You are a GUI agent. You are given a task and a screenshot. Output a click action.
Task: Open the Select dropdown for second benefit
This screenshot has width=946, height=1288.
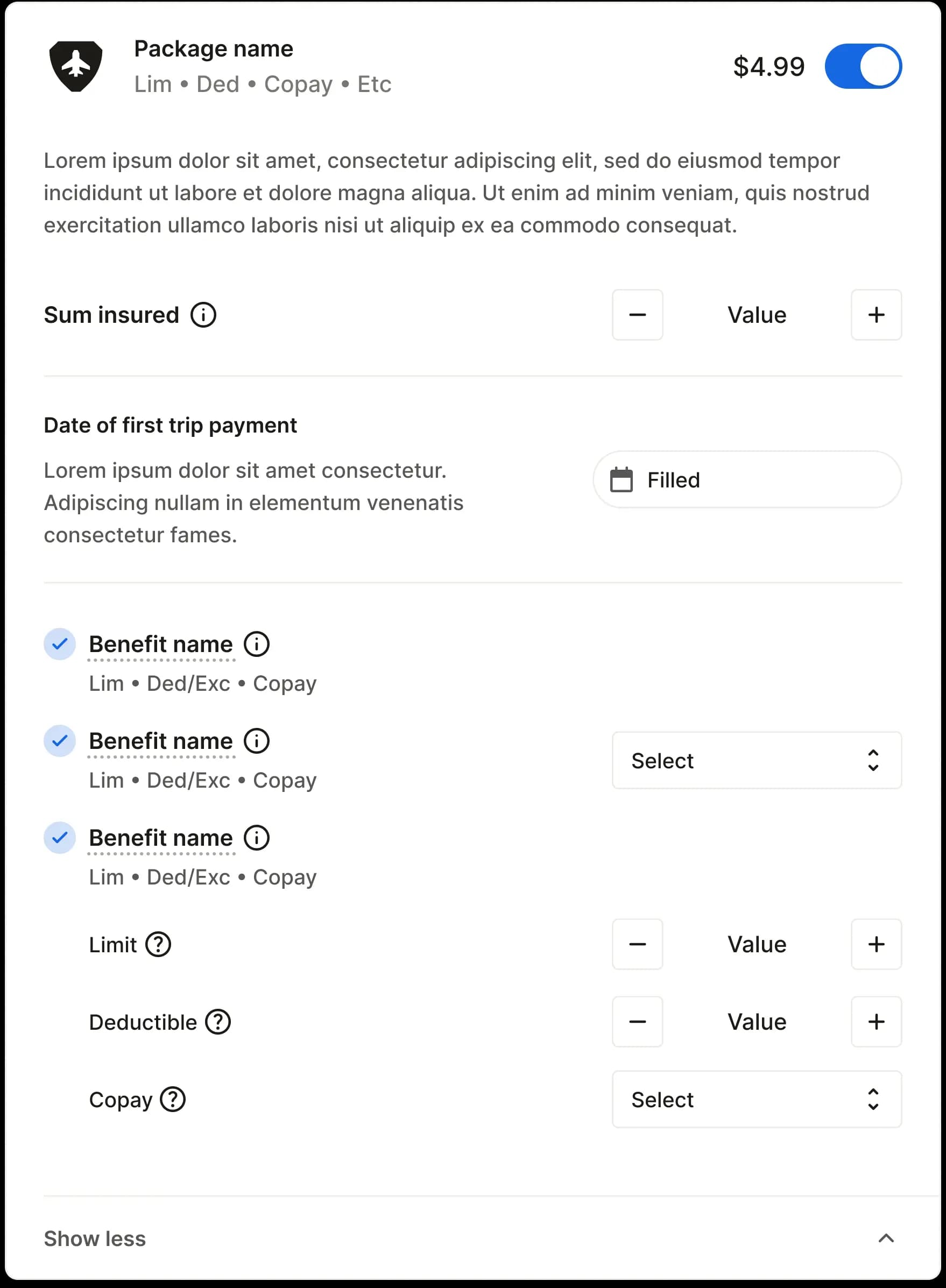click(x=757, y=760)
